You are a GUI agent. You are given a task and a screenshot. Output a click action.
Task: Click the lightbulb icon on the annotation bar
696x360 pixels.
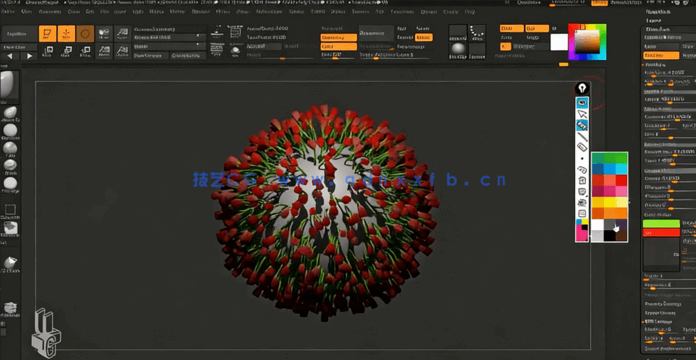coord(582,88)
